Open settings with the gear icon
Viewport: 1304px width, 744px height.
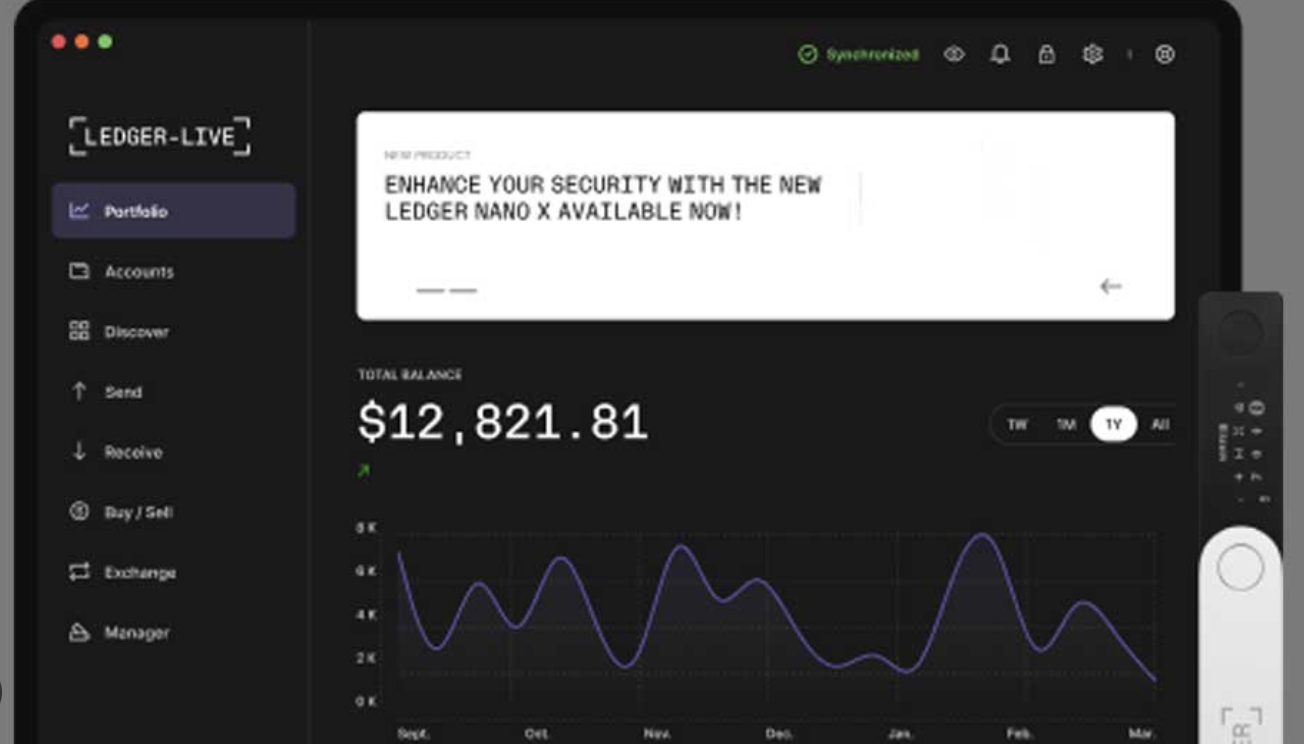click(1093, 54)
